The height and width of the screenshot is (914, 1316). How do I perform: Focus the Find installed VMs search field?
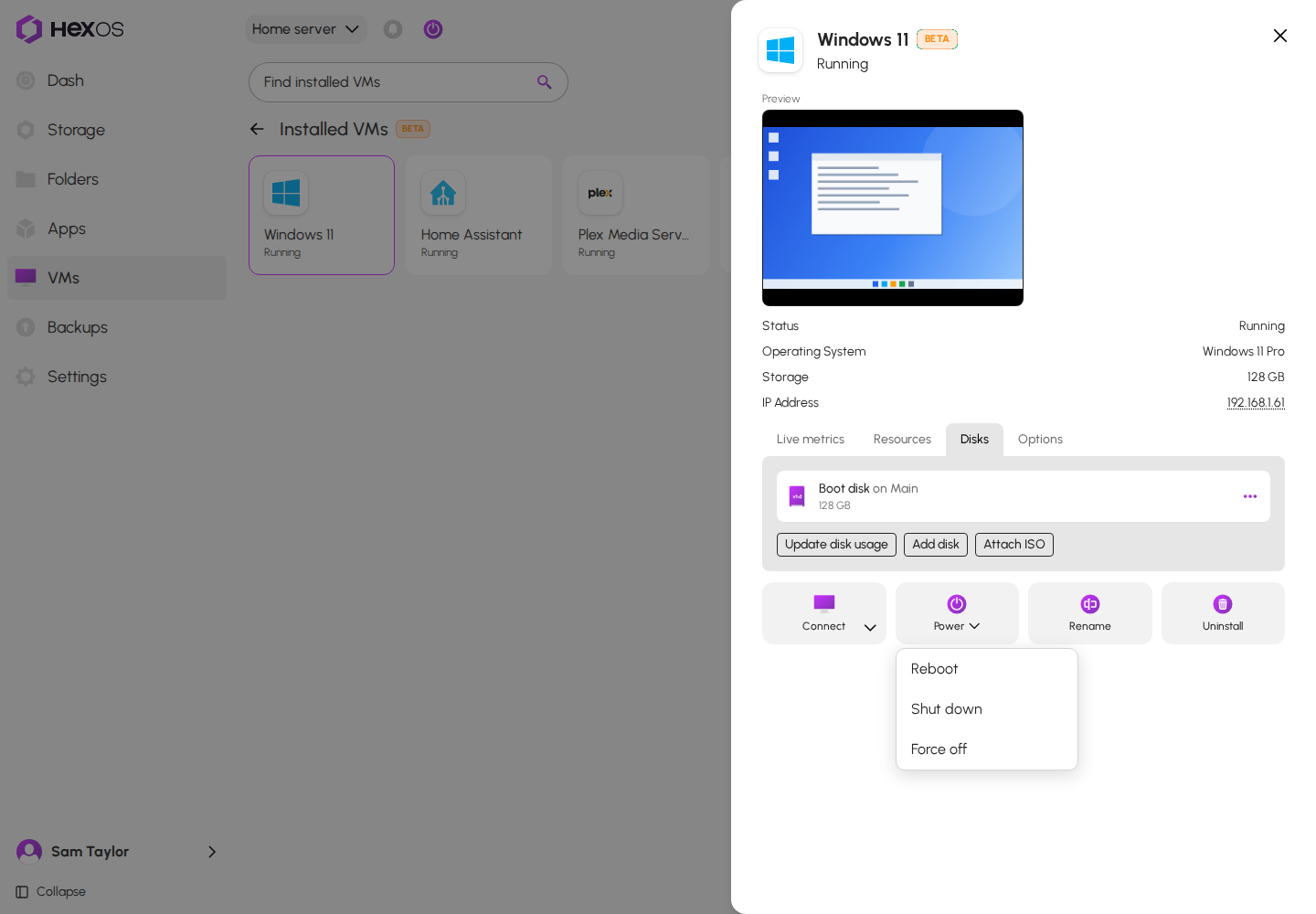tap(409, 82)
